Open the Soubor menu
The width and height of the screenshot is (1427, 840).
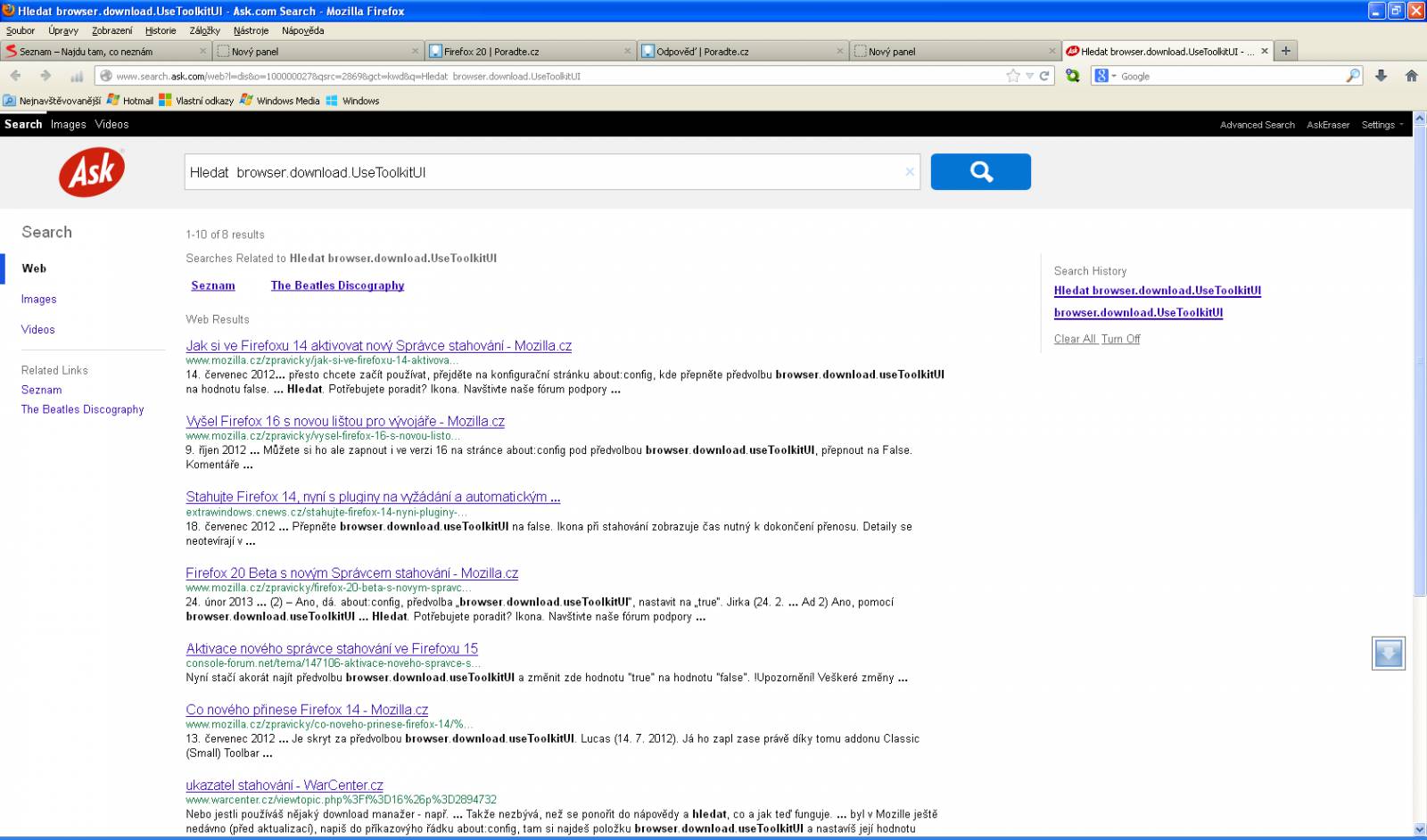point(21,30)
